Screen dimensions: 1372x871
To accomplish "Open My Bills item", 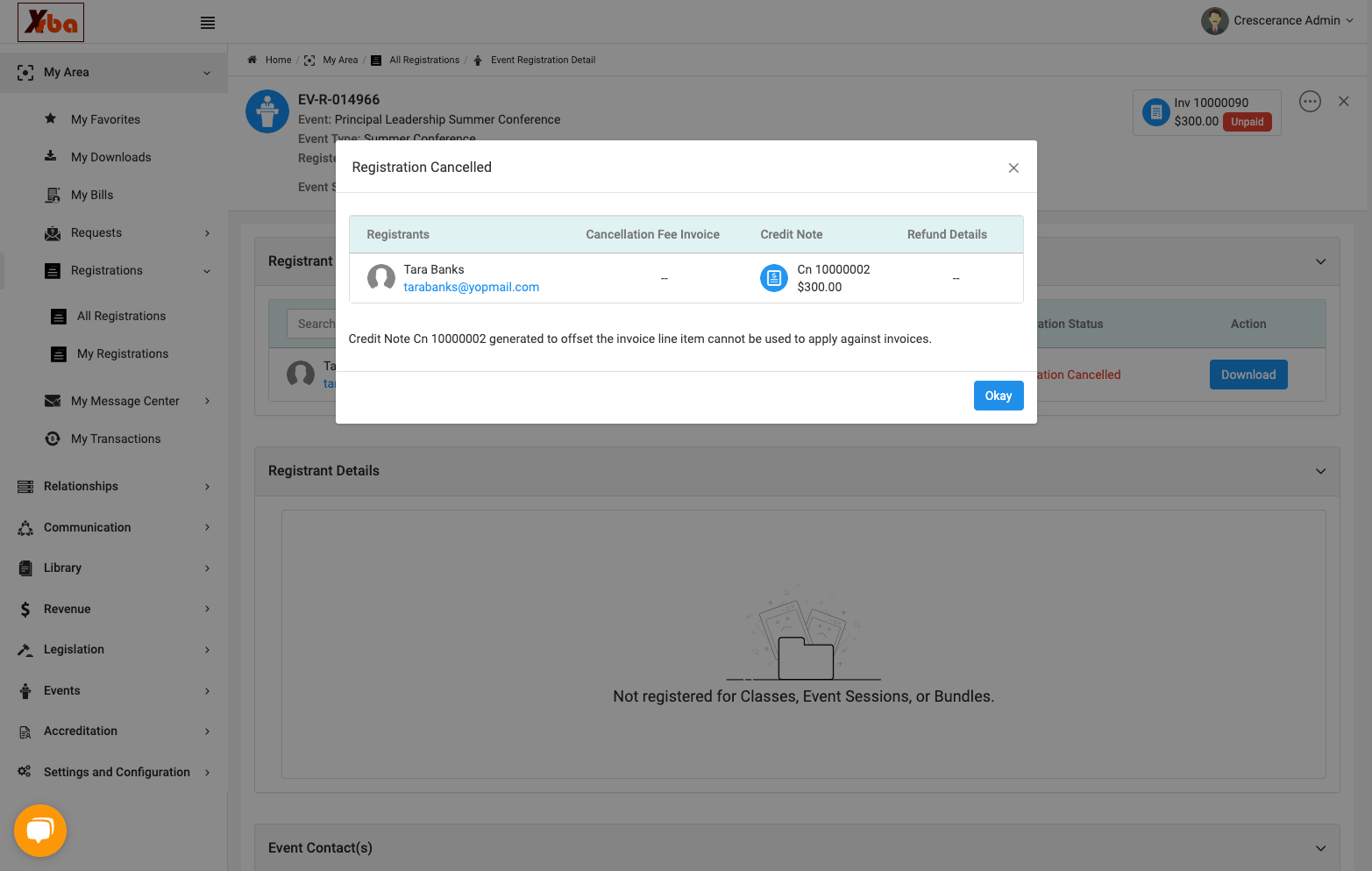I will pyautogui.click(x=92, y=195).
